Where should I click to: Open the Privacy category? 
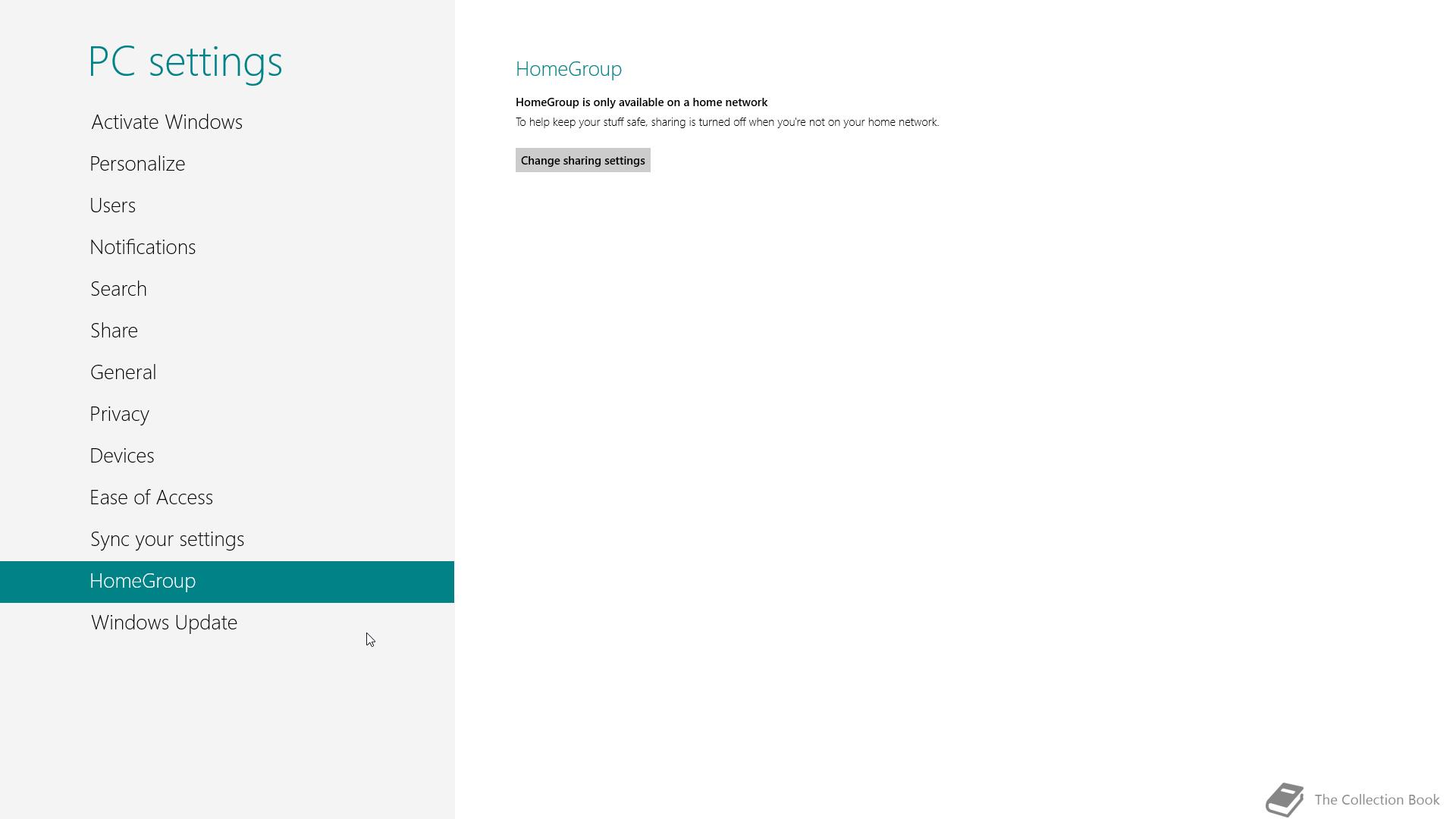(119, 414)
